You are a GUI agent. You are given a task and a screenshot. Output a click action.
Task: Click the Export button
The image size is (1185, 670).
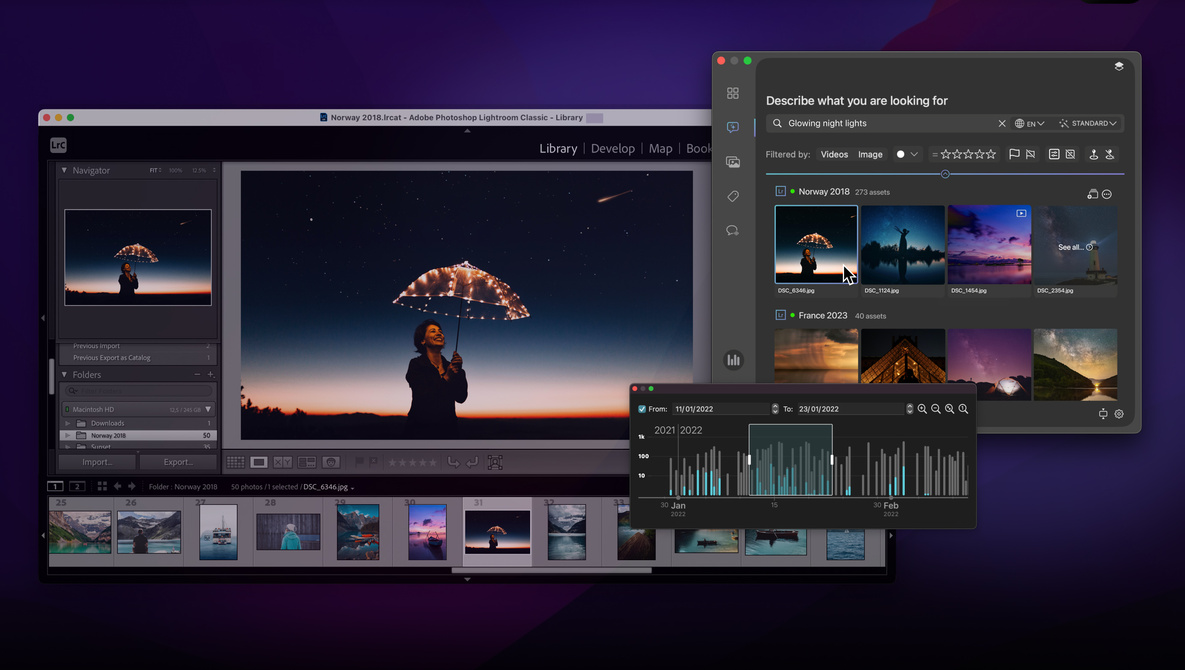click(178, 462)
